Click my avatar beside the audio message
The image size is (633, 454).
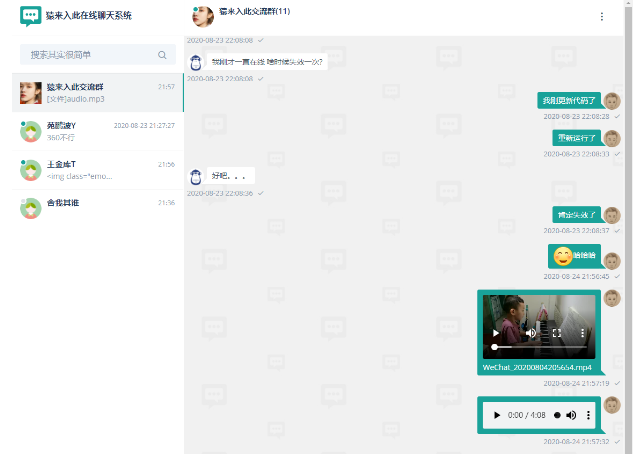(612, 405)
